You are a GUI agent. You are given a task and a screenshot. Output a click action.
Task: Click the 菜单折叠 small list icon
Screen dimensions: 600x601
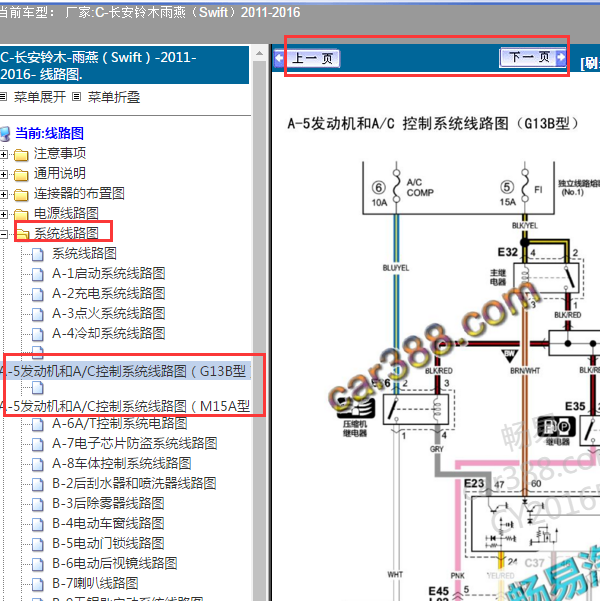pos(77,97)
